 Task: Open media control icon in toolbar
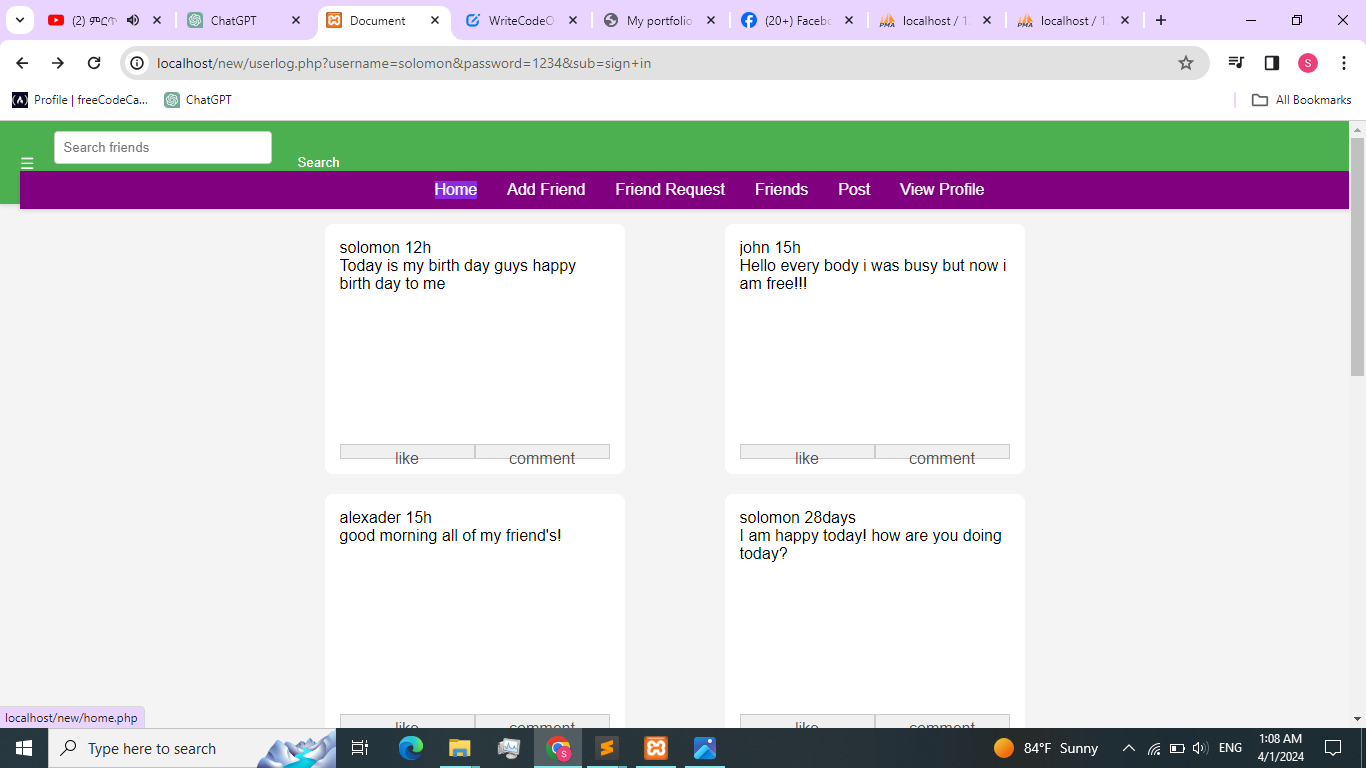1237,63
